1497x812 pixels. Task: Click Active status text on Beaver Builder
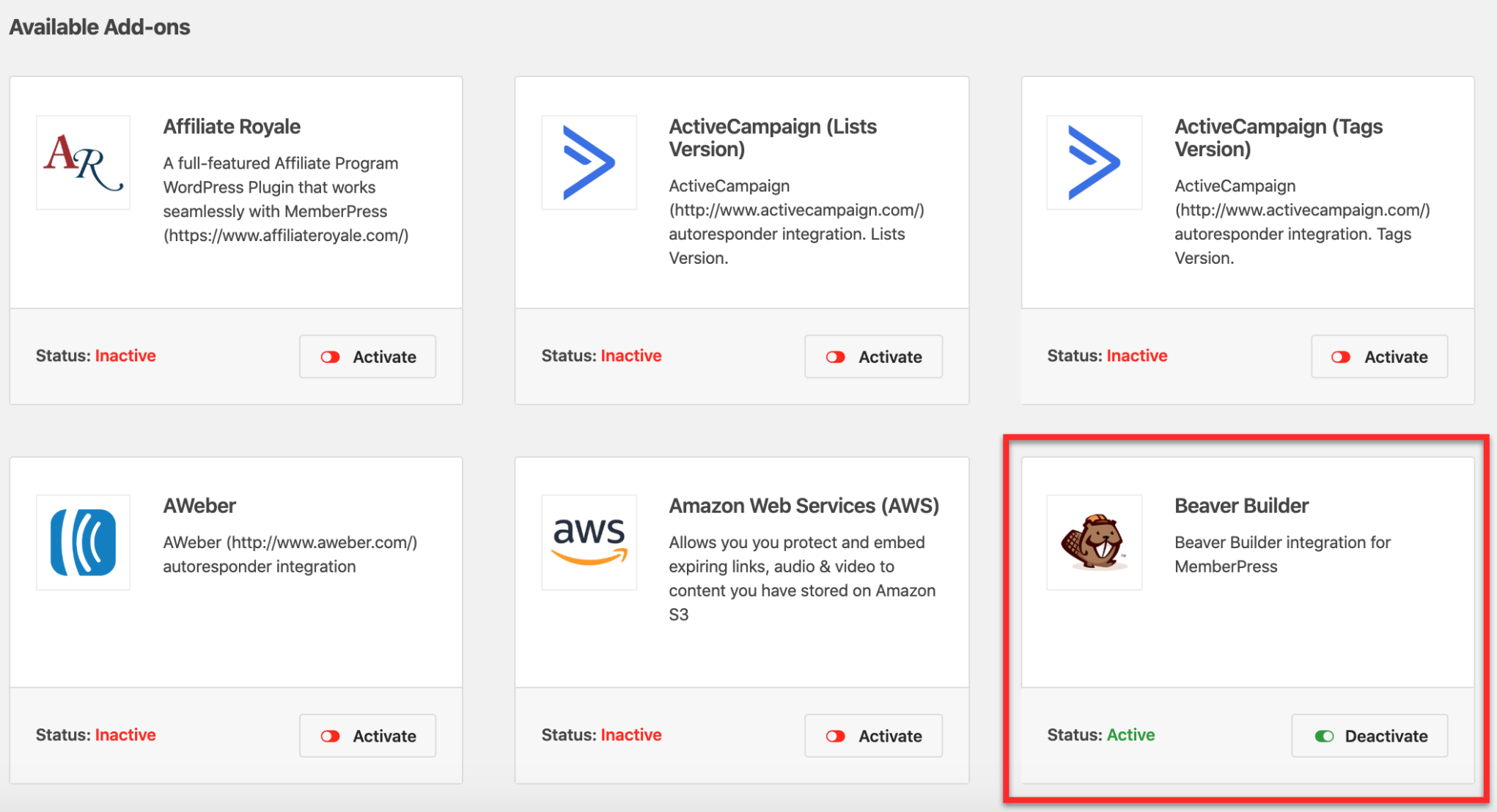click(x=1130, y=735)
